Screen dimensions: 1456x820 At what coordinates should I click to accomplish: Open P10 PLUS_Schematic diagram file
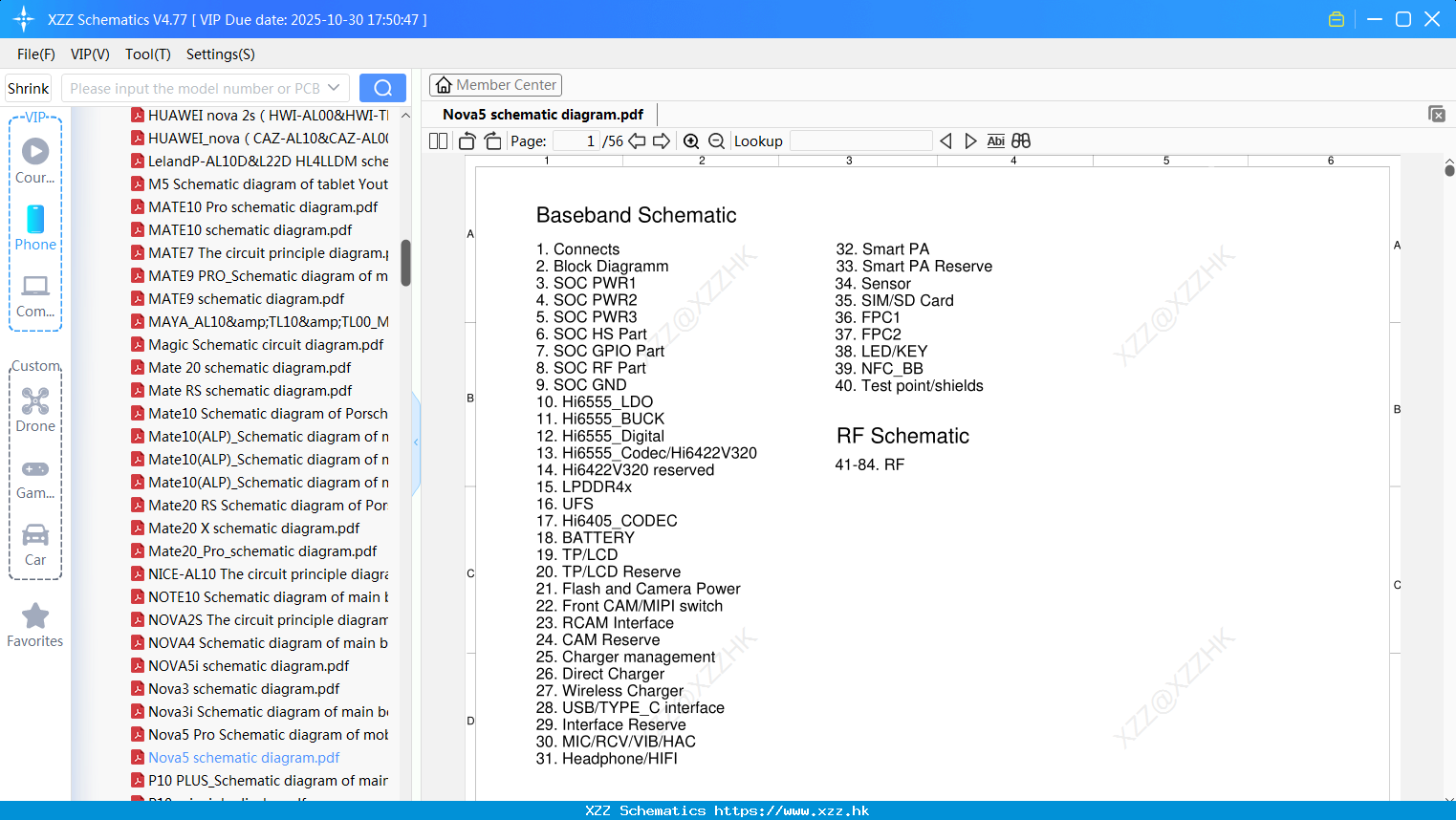259,780
